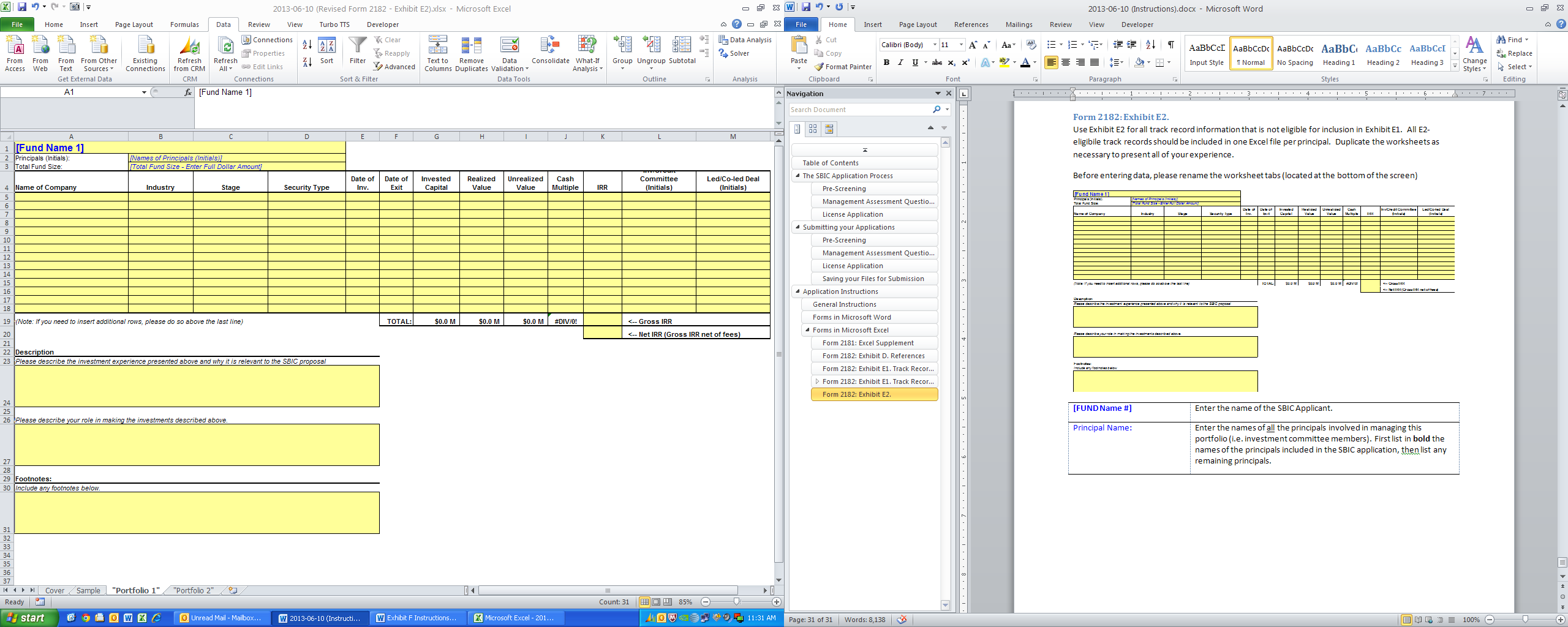Toggle Bold formatting in Word ribbon
The height and width of the screenshot is (627, 1568).
886,62
